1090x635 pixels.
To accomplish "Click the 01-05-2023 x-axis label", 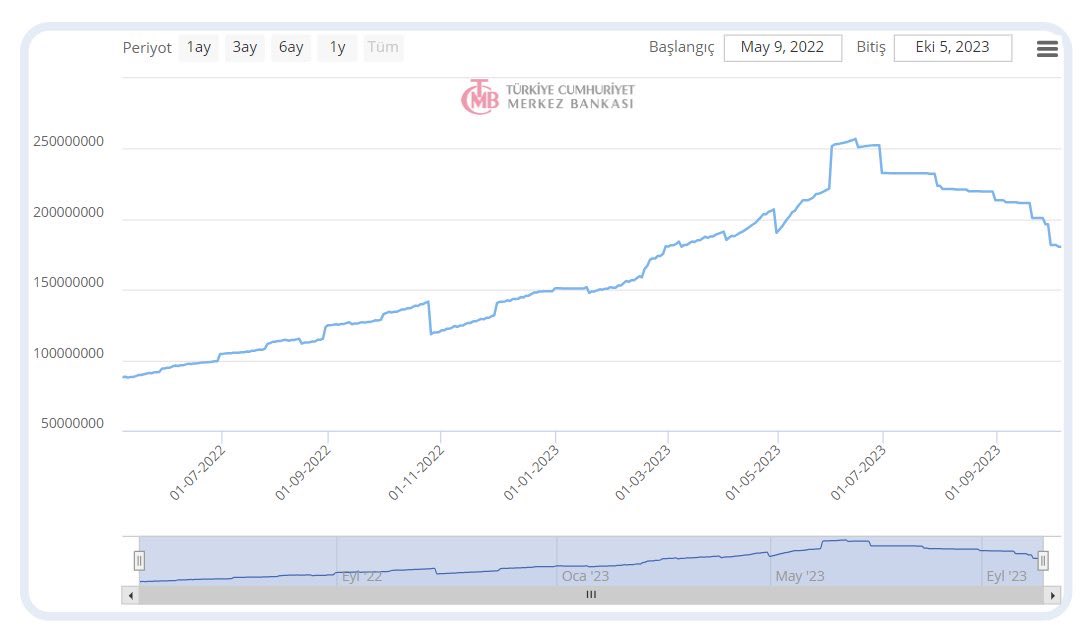I will pyautogui.click(x=753, y=473).
